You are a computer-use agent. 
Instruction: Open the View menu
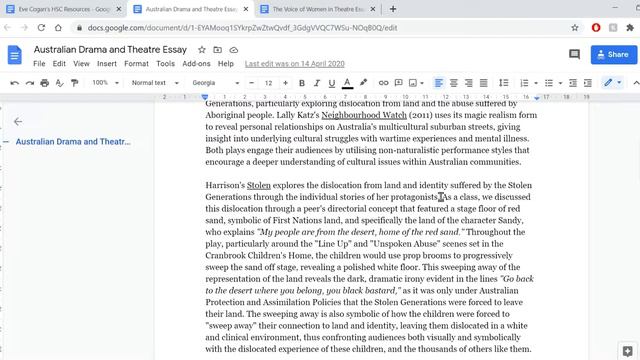coord(81,64)
